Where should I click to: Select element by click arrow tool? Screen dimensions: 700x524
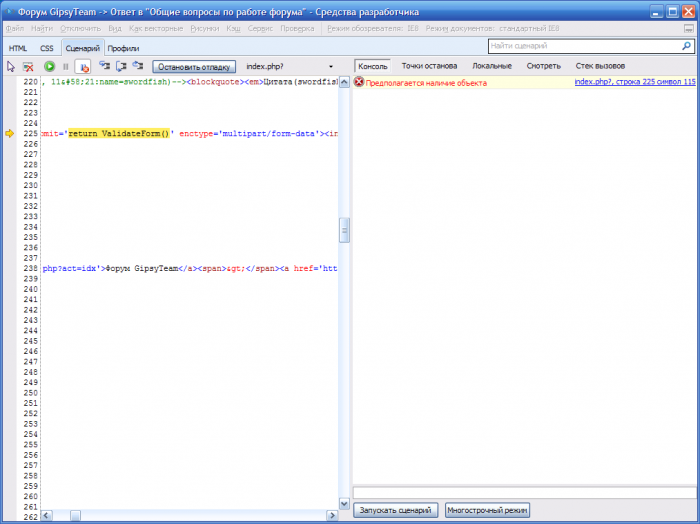coord(11,67)
